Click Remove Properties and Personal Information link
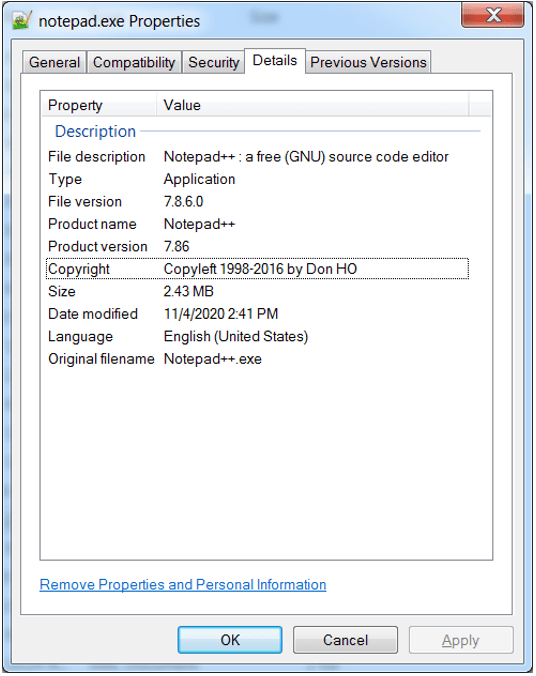Image resolution: width=536 pixels, height=676 pixels. 183,585
